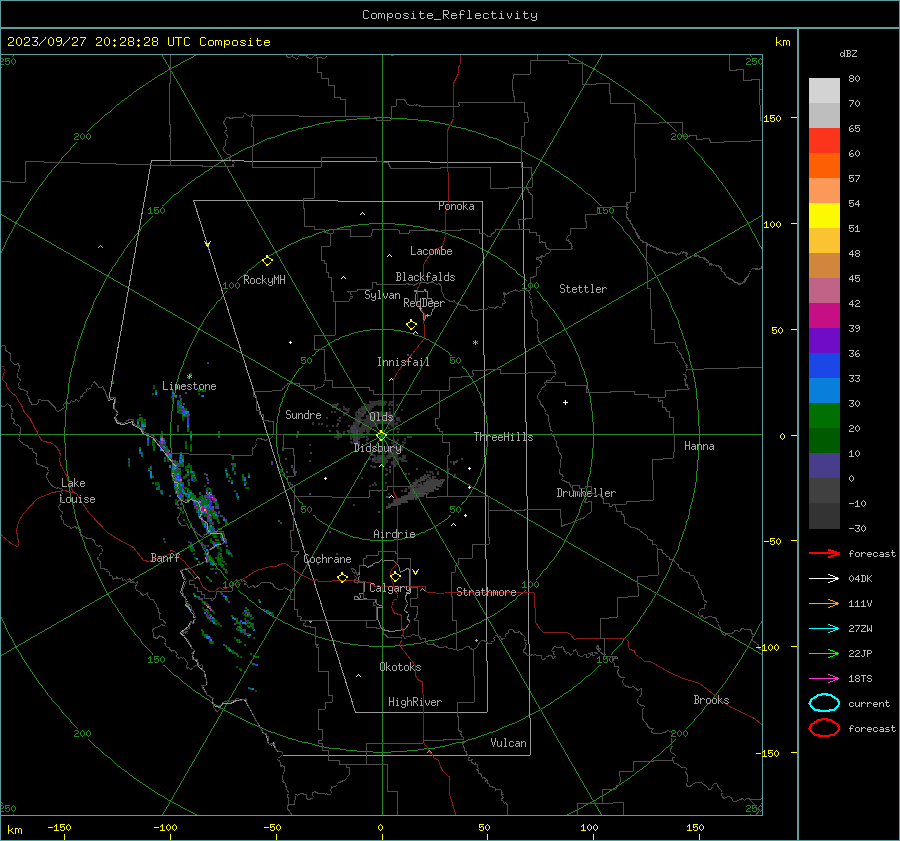
Task: Click the red forecast arrow in legend
Action: point(824,553)
